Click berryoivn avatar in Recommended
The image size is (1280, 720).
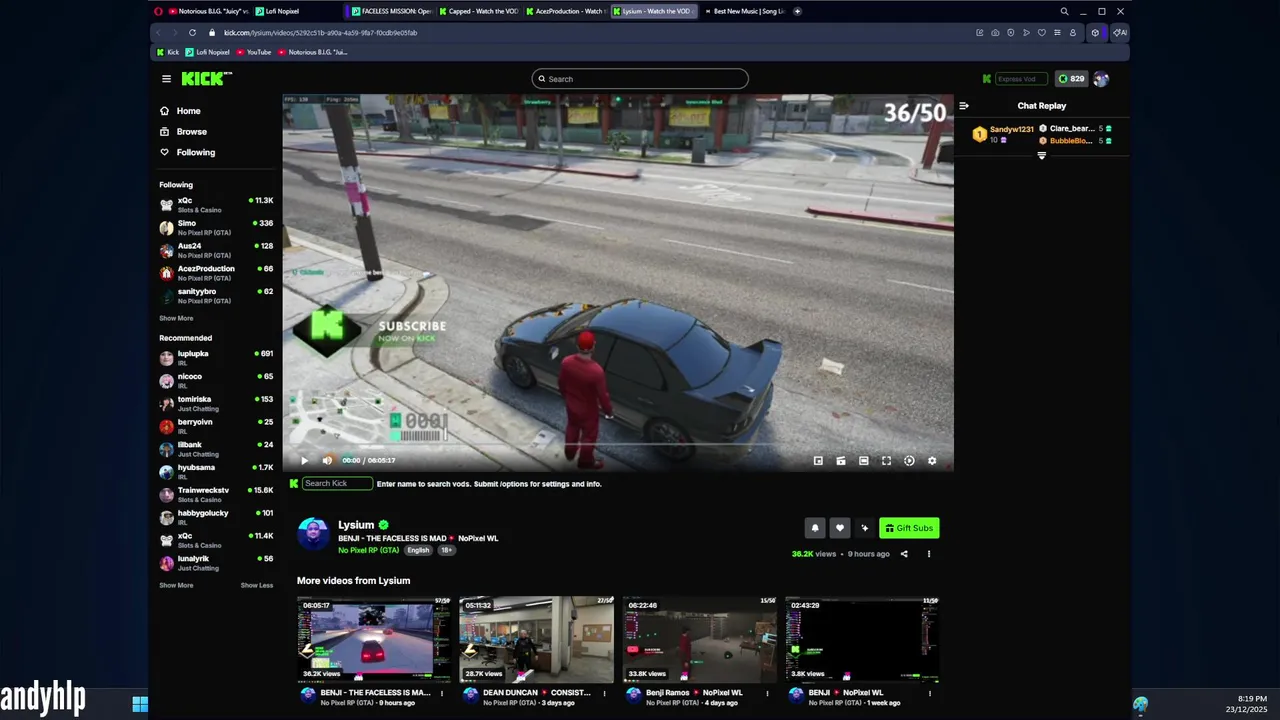coord(166,426)
